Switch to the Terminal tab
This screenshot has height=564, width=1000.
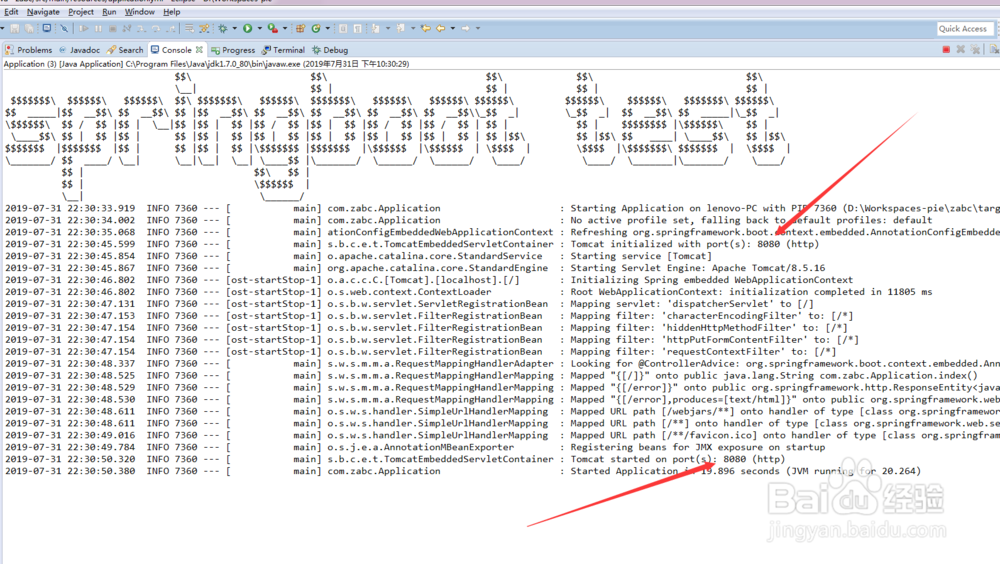(x=283, y=50)
